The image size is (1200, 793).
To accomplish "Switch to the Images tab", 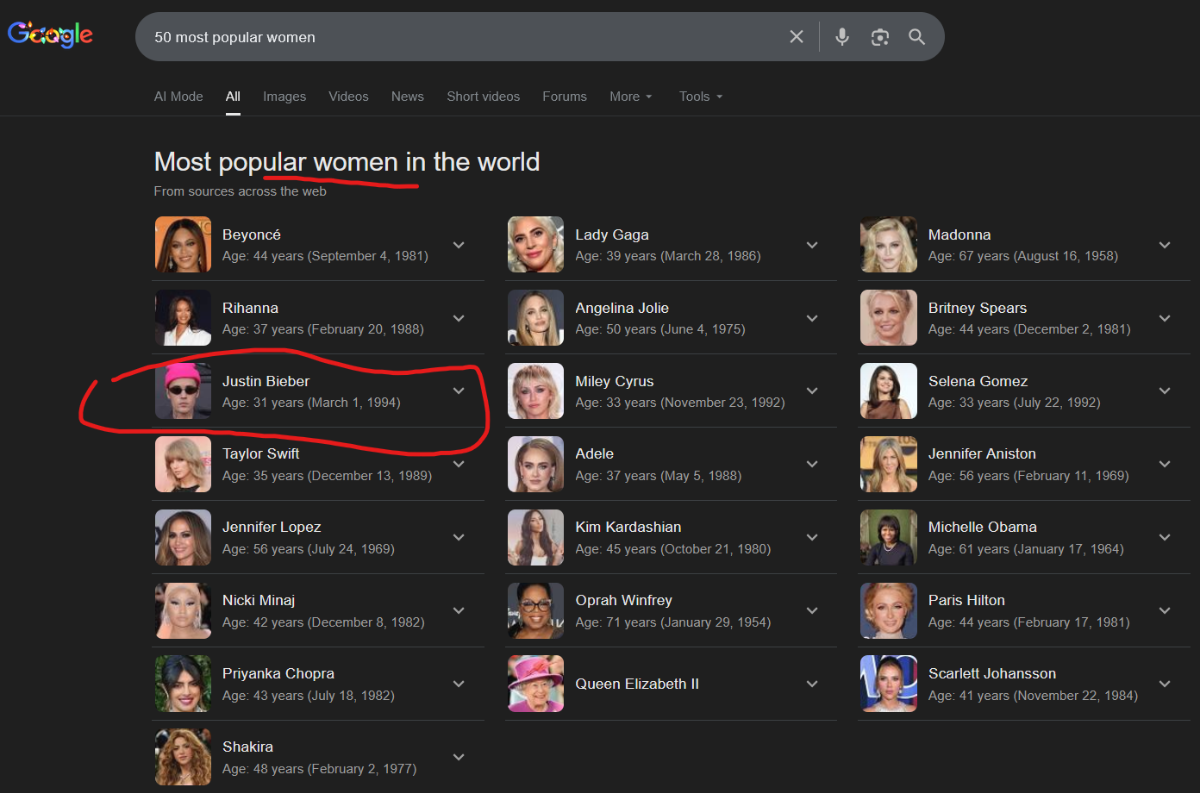I will tap(284, 97).
